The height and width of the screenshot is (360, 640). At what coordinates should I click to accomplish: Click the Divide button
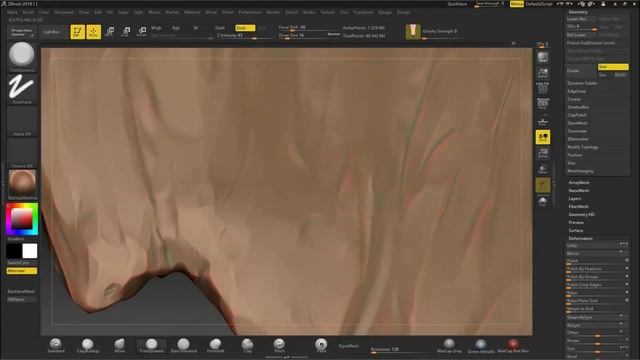pos(581,71)
